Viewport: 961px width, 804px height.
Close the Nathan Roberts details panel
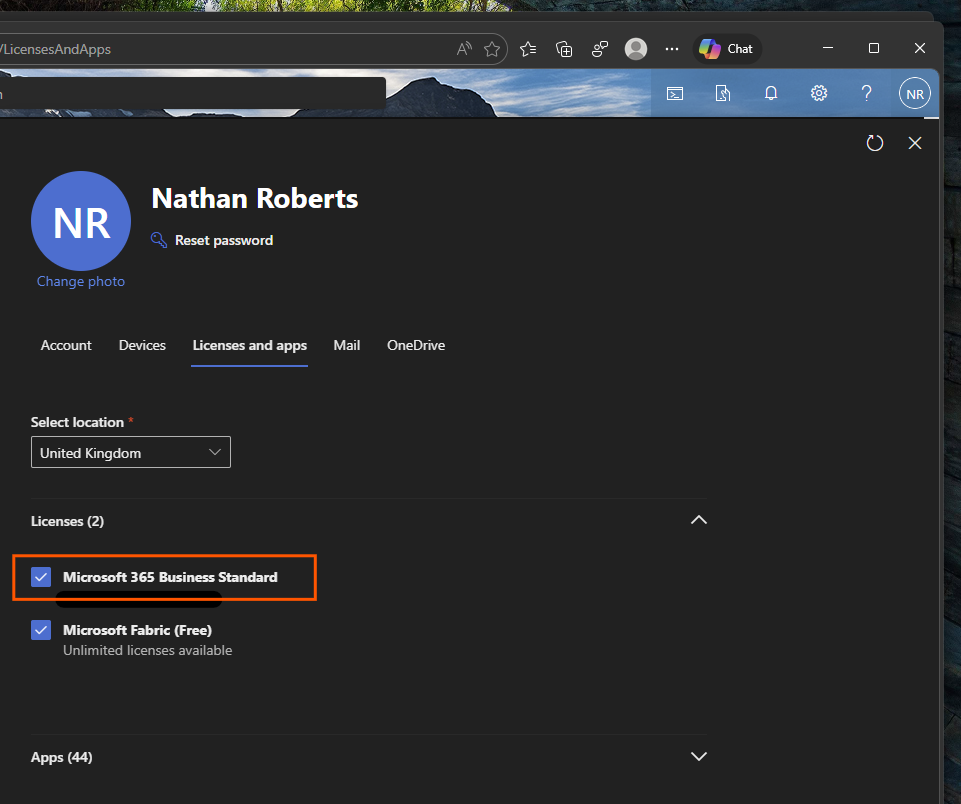[x=914, y=143]
